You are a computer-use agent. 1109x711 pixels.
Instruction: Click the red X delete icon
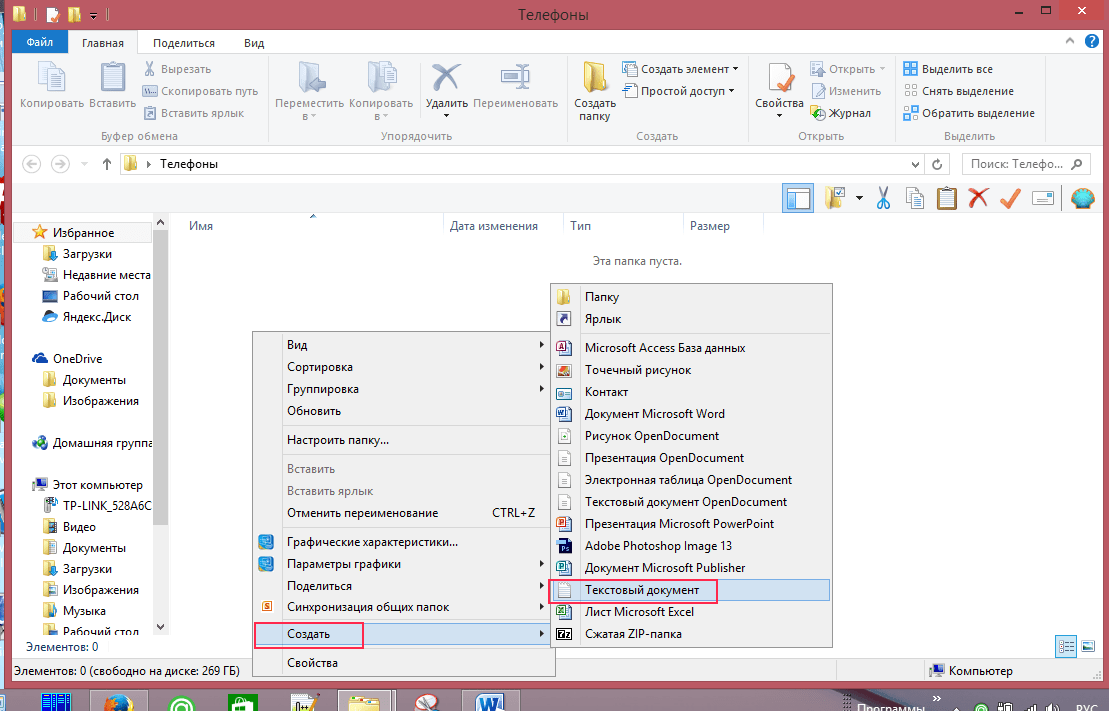978,198
